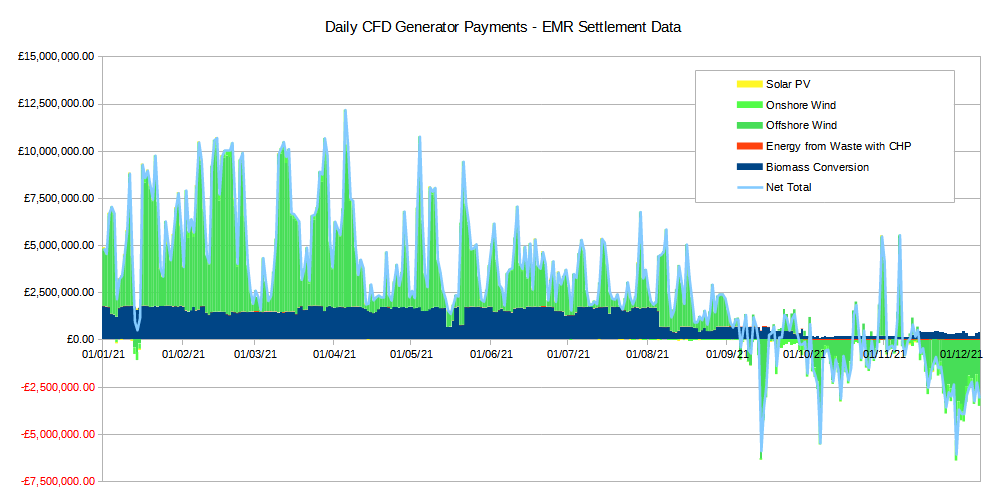Select the Energy from Waste with CHP label

pyautogui.click(x=838, y=146)
